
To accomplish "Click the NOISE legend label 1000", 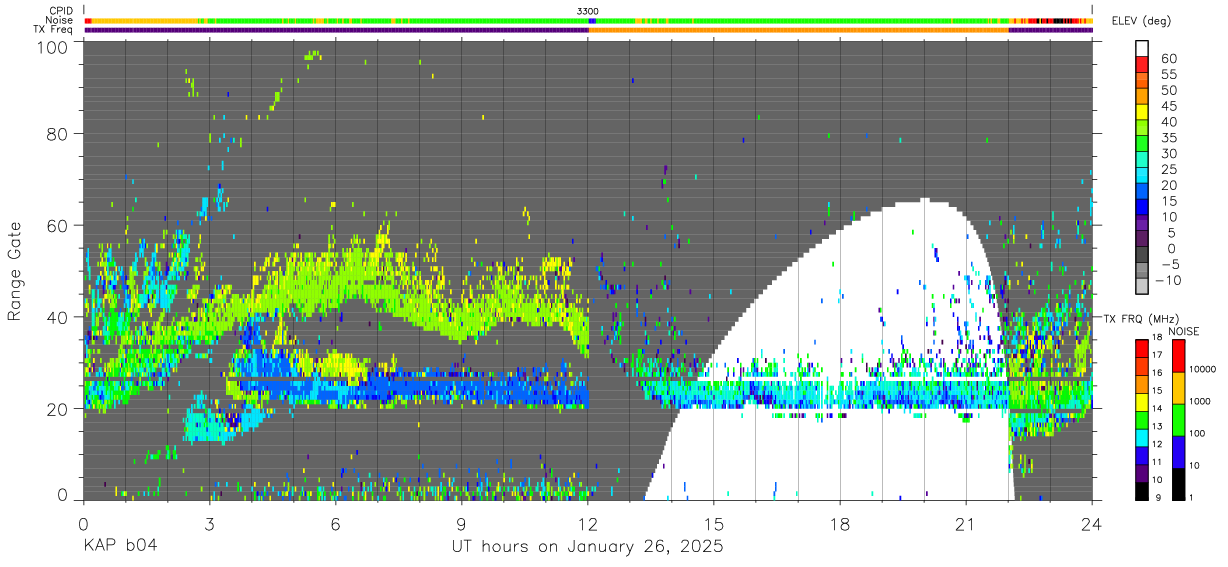I will pyautogui.click(x=1198, y=401).
